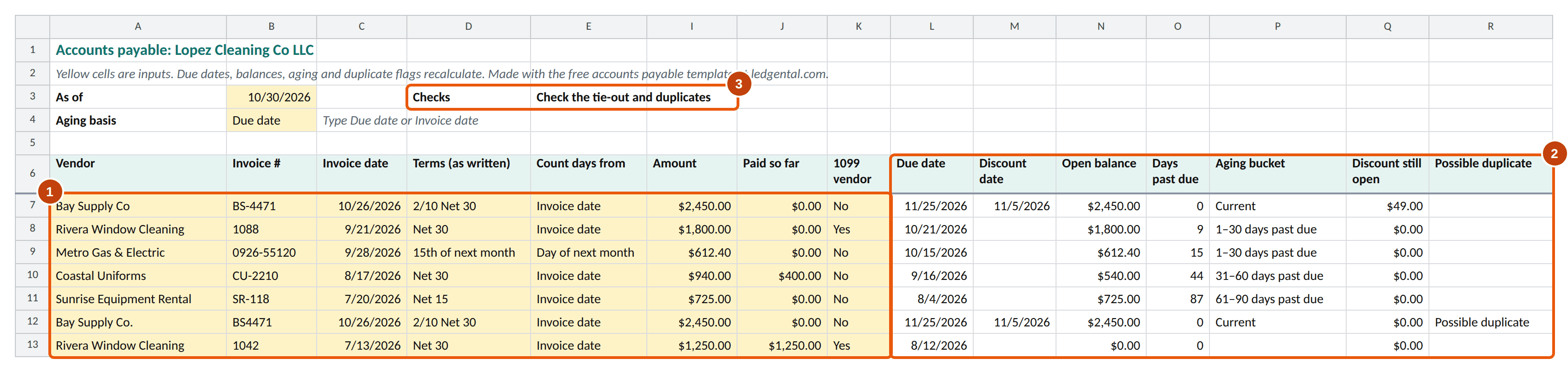The height and width of the screenshot is (372, 1568).
Task: Select open balance cell '$540.00'
Action: [1101, 275]
